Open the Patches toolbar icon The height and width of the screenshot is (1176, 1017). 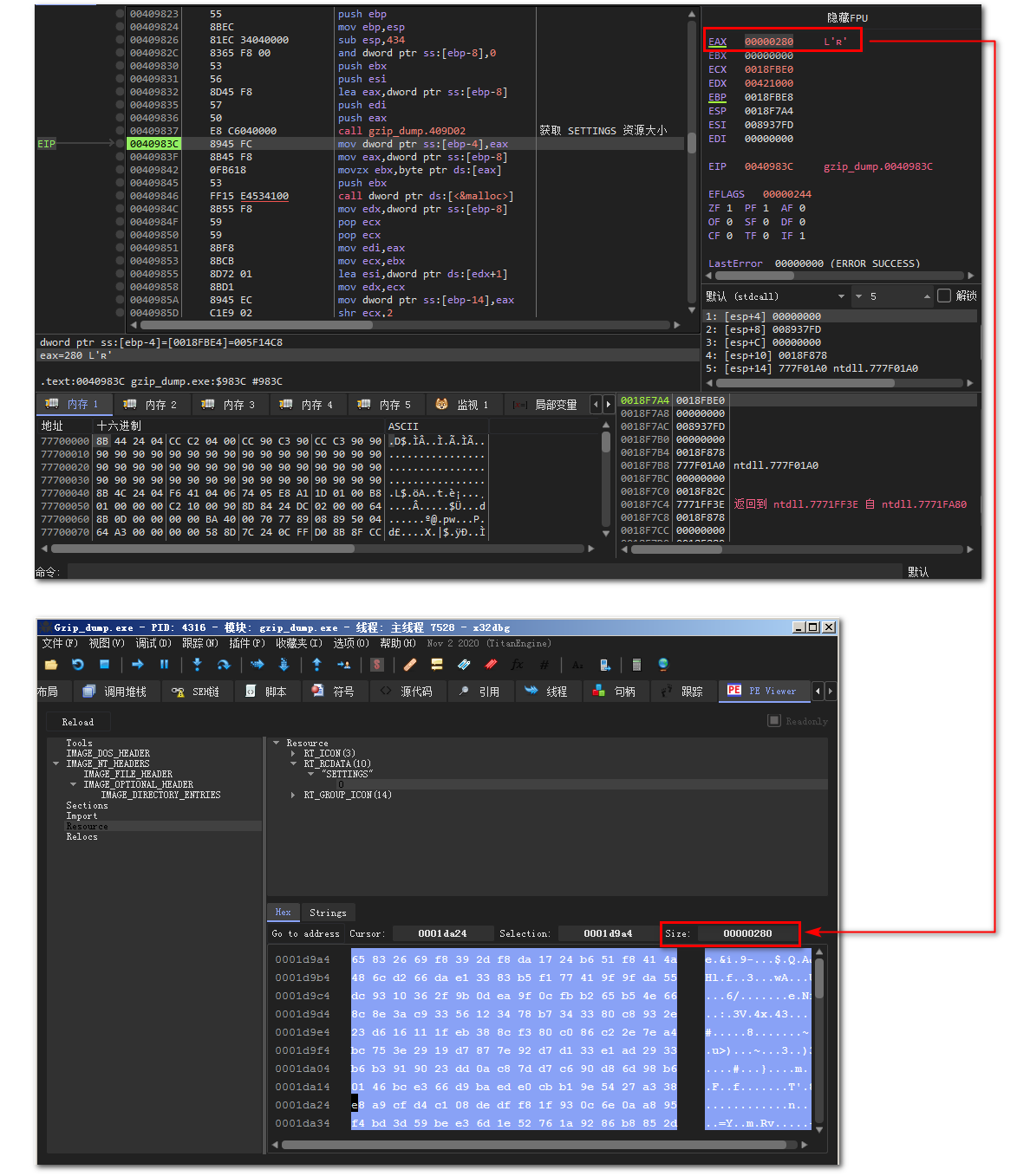click(410, 665)
